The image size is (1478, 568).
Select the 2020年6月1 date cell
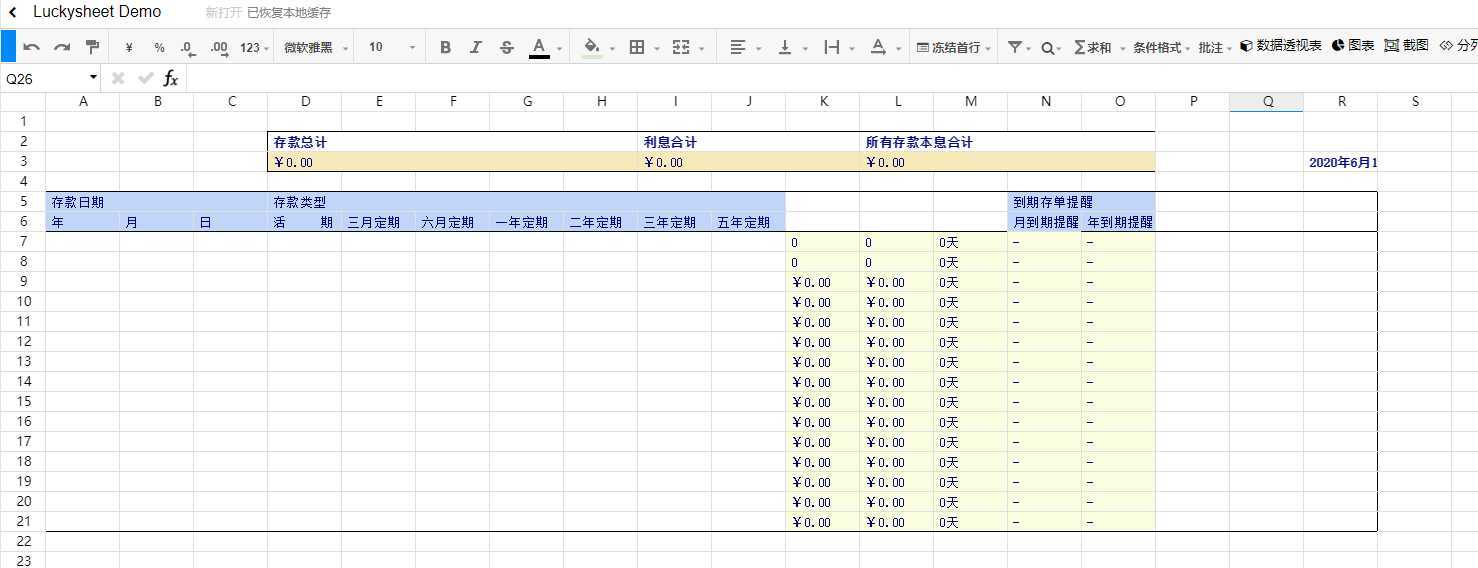click(1341, 162)
